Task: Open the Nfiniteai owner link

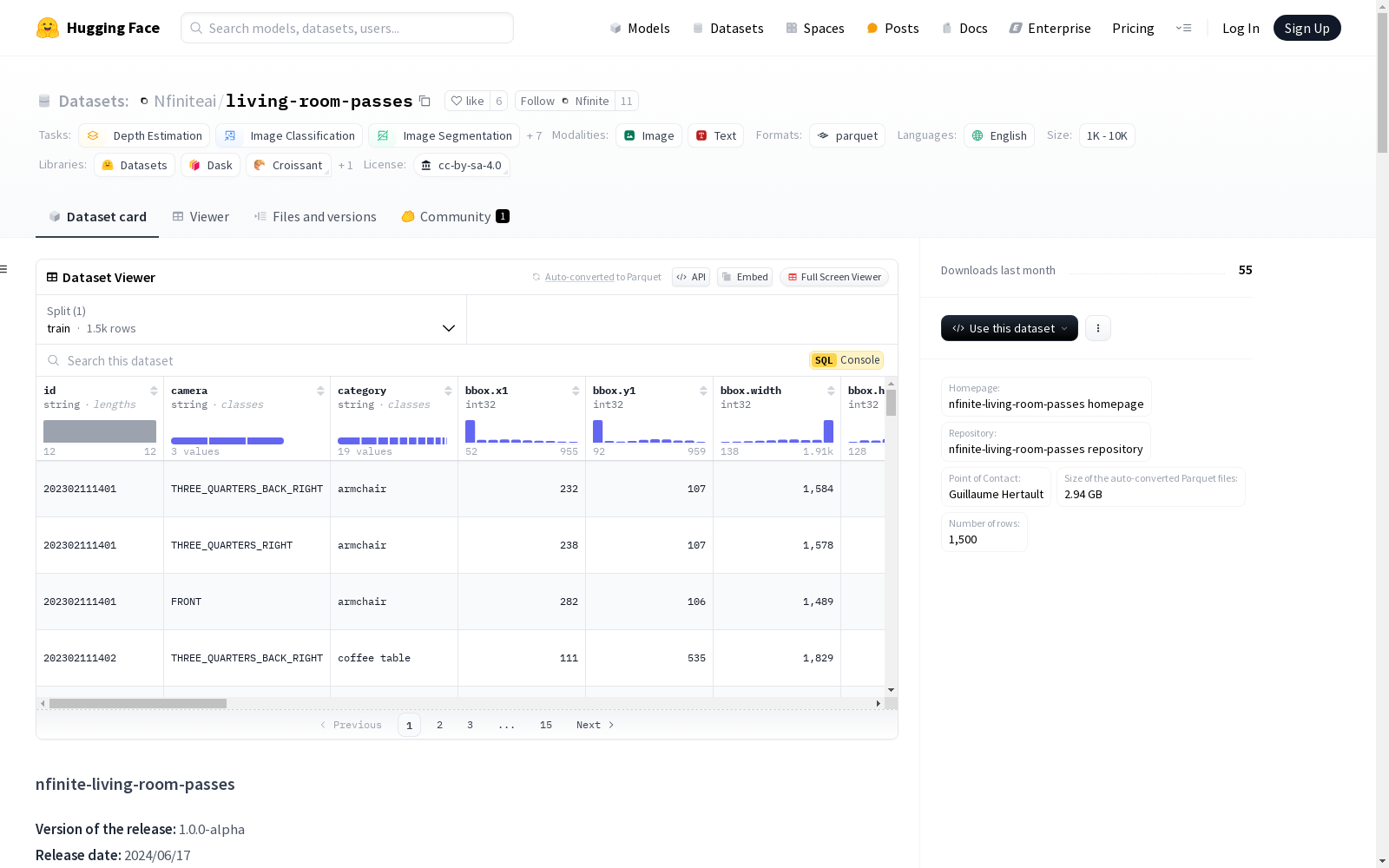Action: (185, 101)
